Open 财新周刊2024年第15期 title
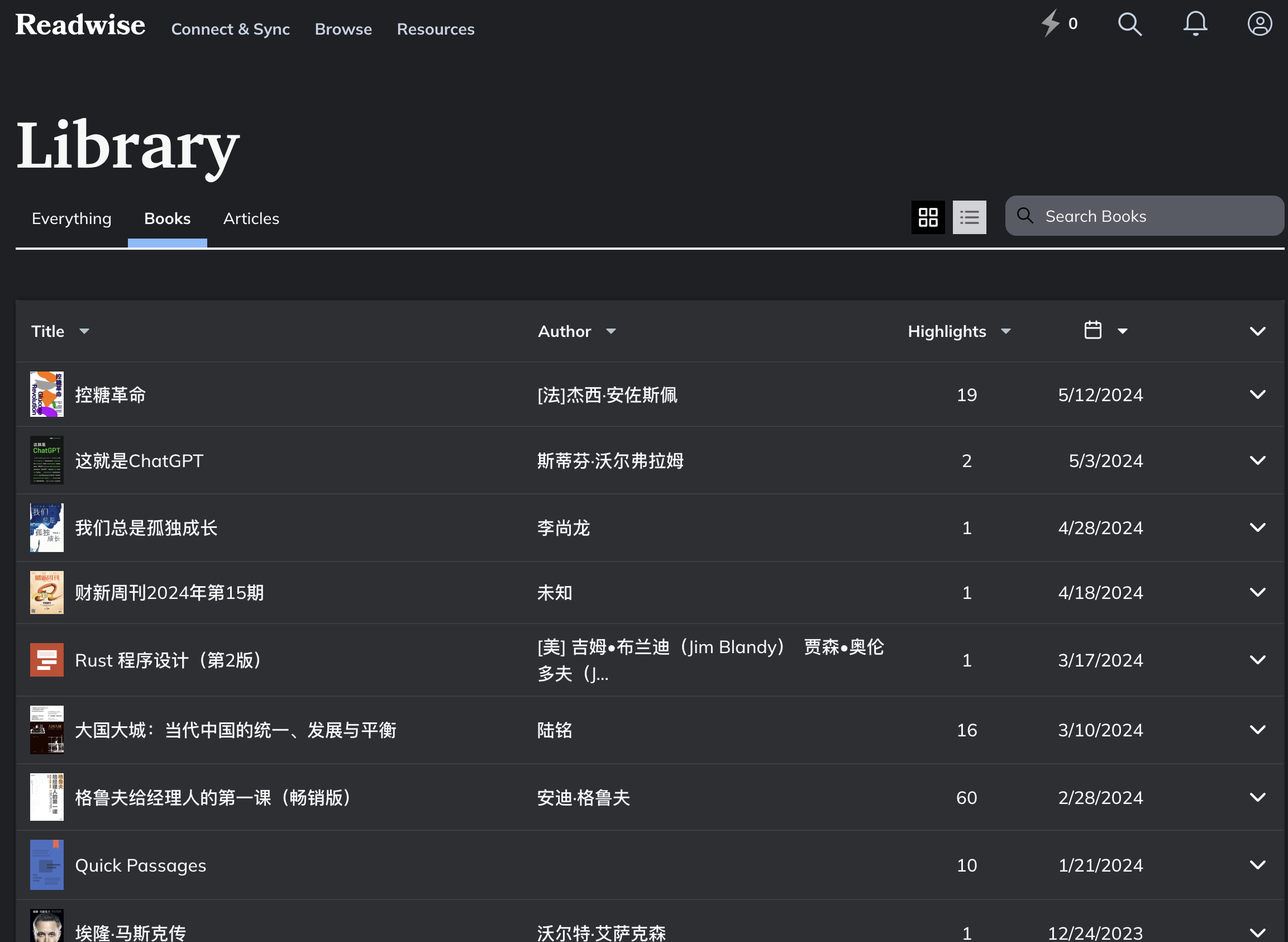Screen dimensions: 1288x942 pyautogui.click(x=169, y=593)
